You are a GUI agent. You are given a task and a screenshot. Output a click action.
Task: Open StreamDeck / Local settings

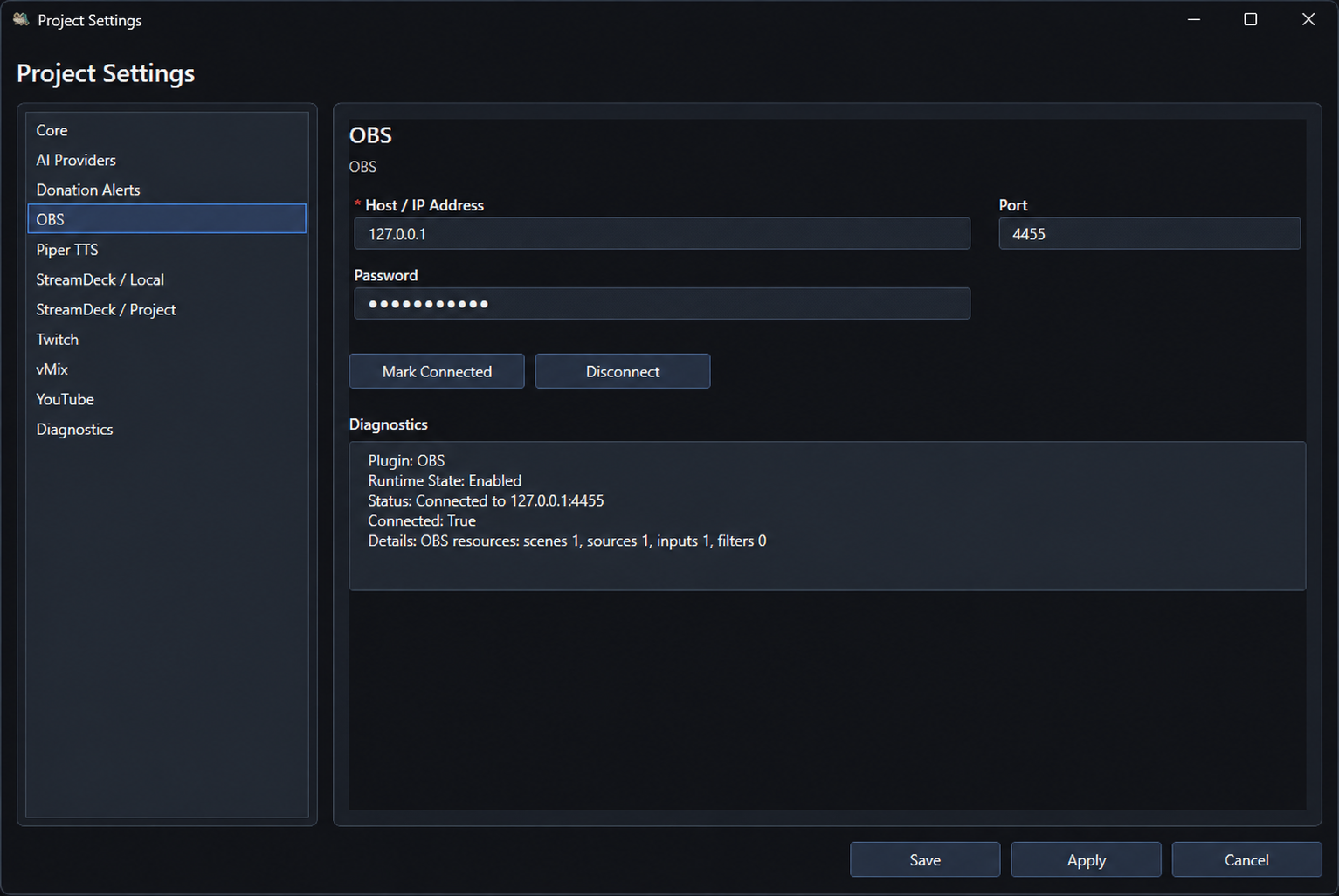tap(167, 279)
